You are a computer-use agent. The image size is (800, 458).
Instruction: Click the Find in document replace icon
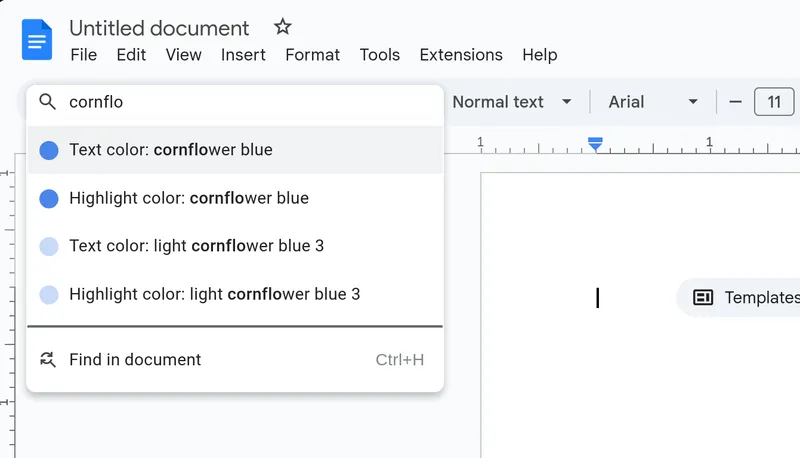pyautogui.click(x=48, y=360)
